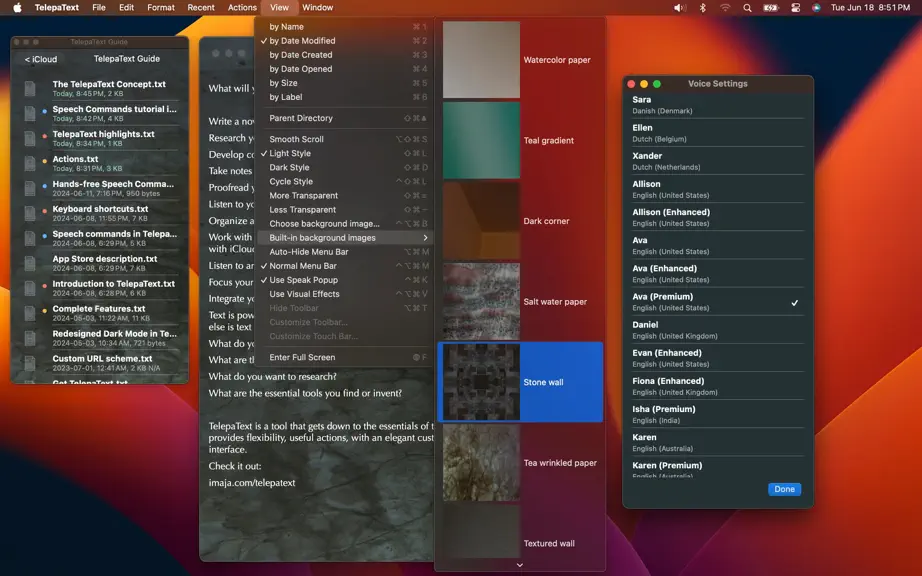Select Isha (Premium) voice
The width and height of the screenshot is (922, 576).
click(717, 414)
